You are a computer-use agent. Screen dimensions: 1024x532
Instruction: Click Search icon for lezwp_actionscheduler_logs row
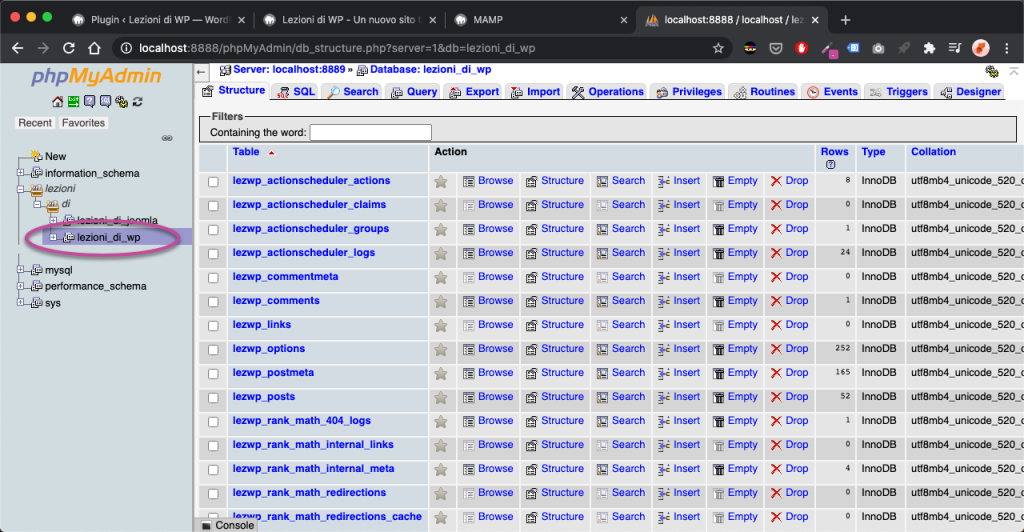point(602,253)
